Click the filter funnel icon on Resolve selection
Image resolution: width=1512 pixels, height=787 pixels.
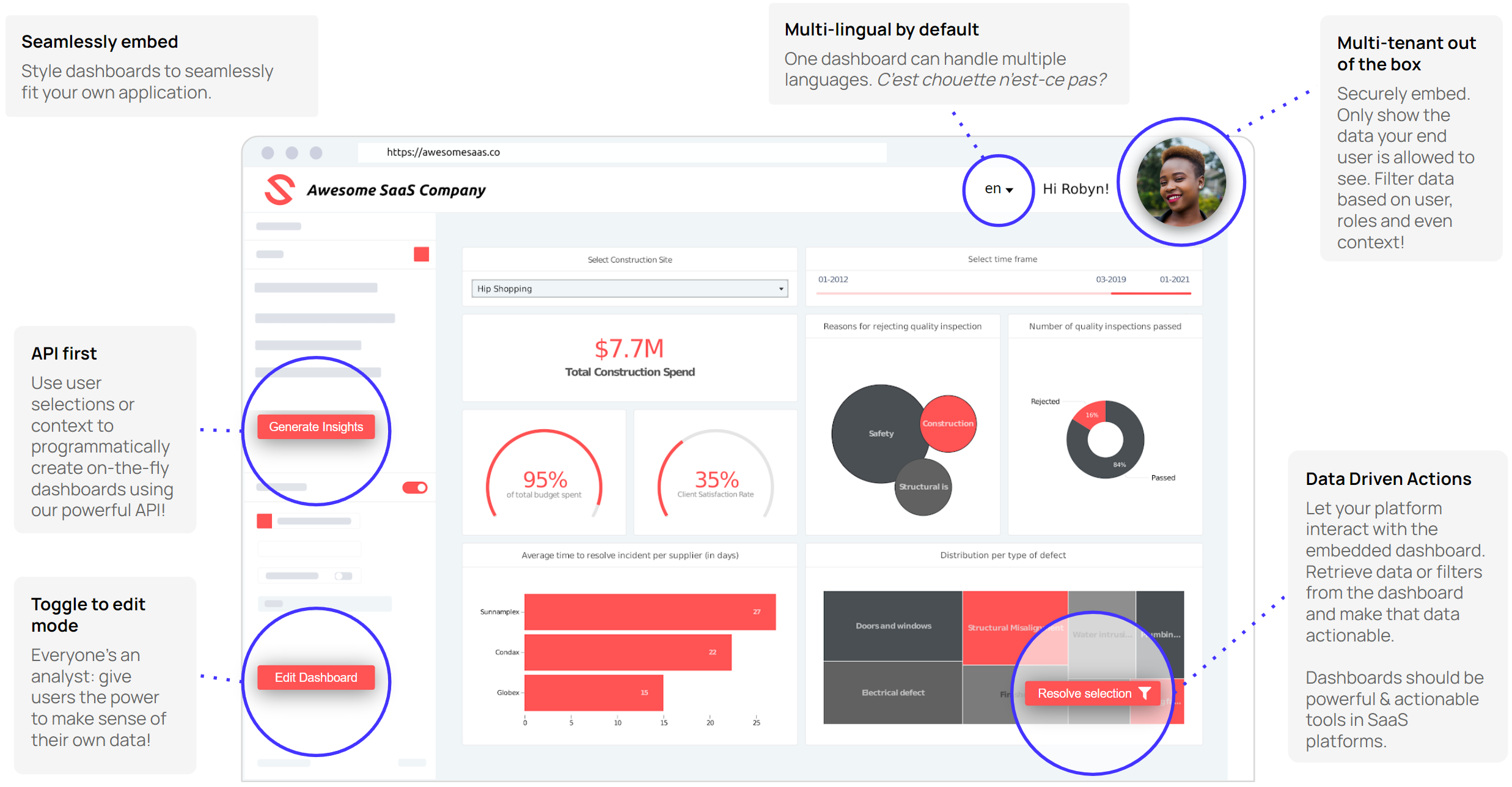click(x=1145, y=693)
